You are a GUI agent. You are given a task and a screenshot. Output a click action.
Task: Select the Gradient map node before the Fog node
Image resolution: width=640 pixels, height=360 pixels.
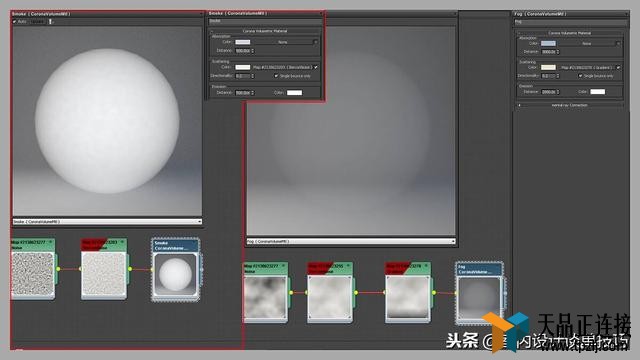tap(408, 293)
